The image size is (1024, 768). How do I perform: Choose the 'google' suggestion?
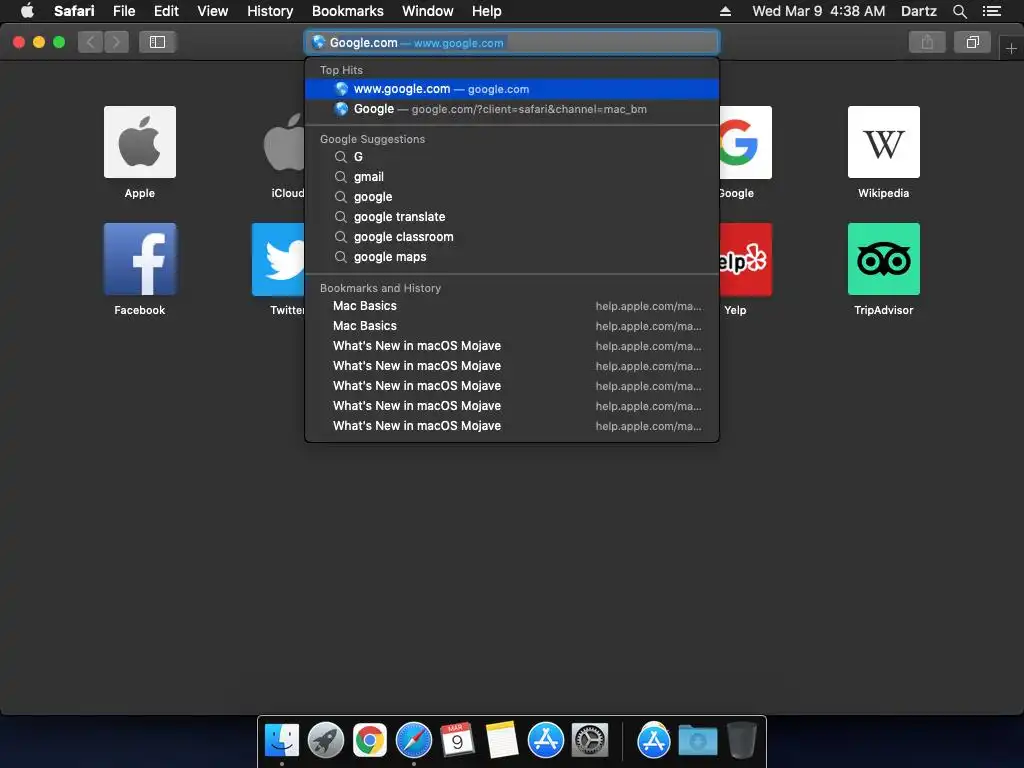(x=511, y=197)
